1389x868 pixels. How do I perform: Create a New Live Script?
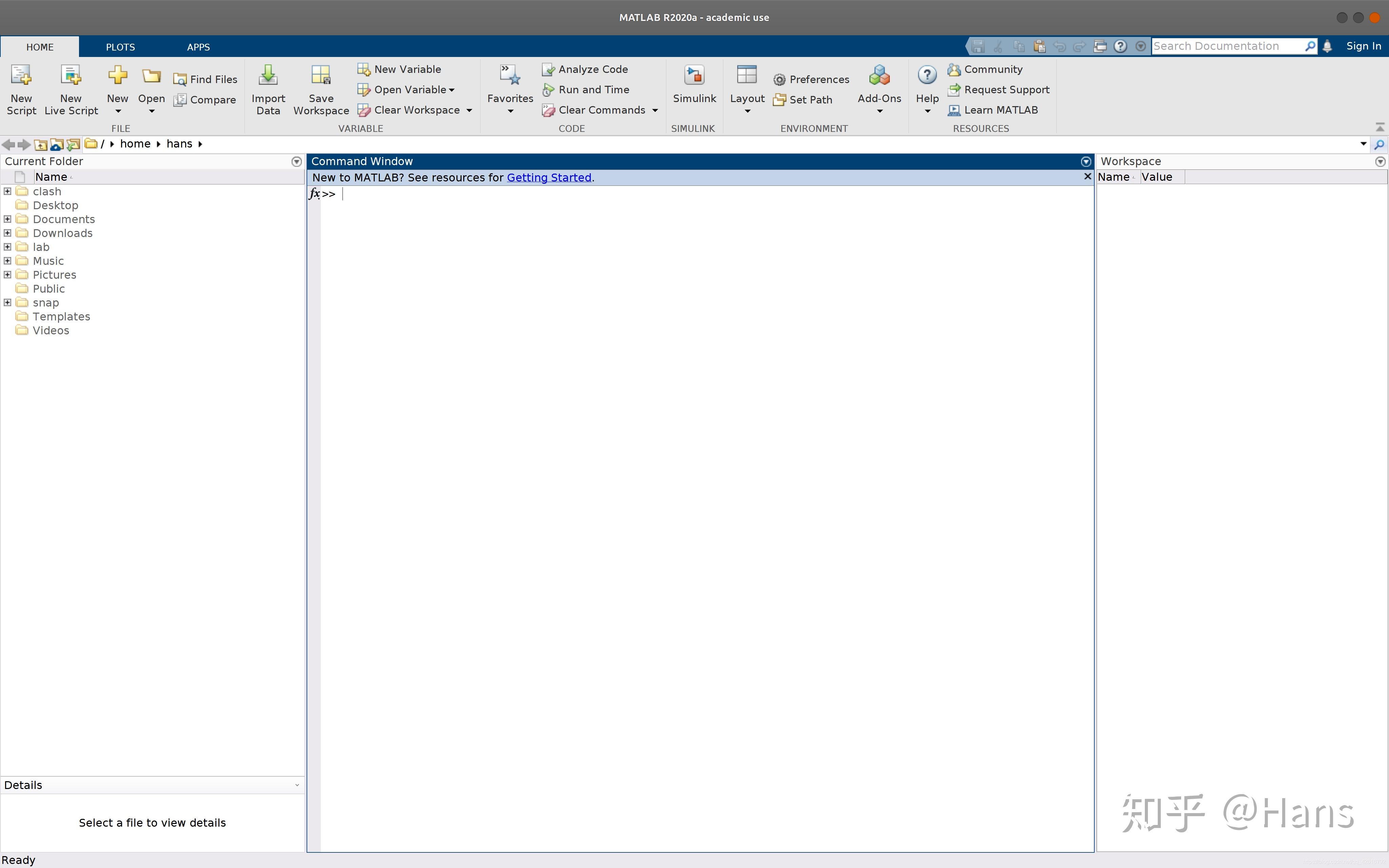point(71,90)
